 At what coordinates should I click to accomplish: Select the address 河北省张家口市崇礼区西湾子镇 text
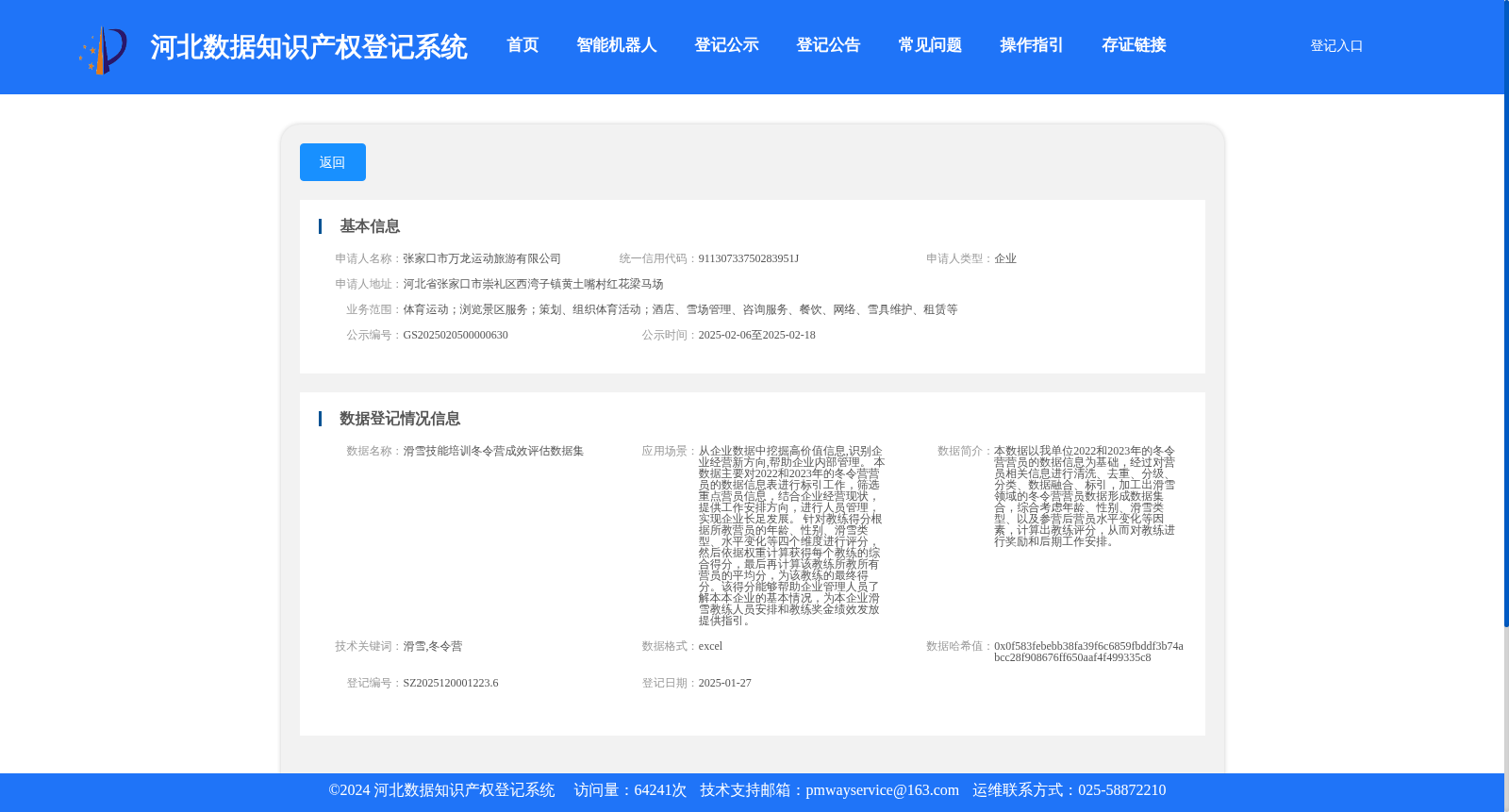pos(533,284)
